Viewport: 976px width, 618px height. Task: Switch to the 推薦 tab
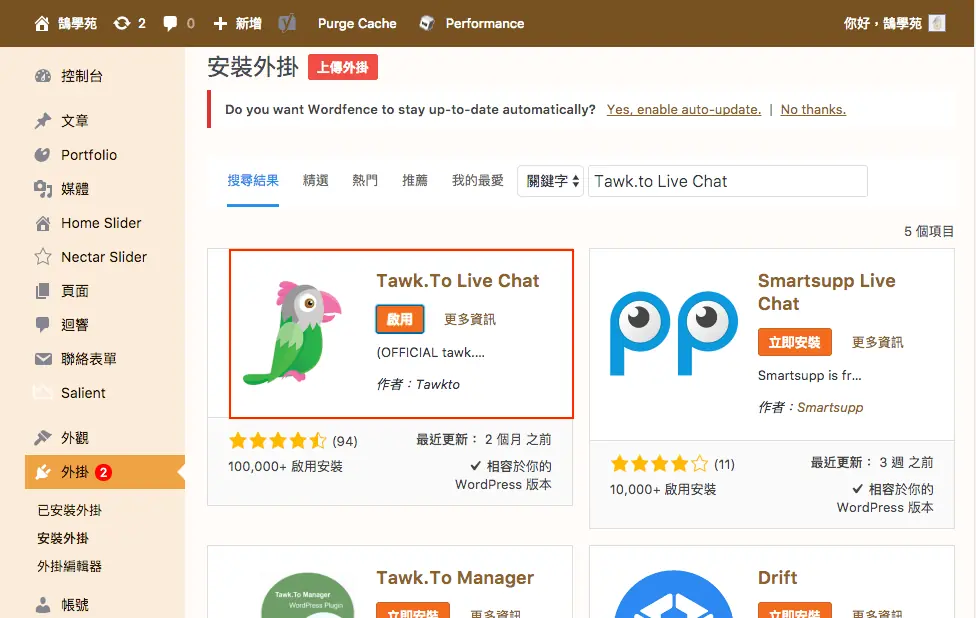pos(415,180)
